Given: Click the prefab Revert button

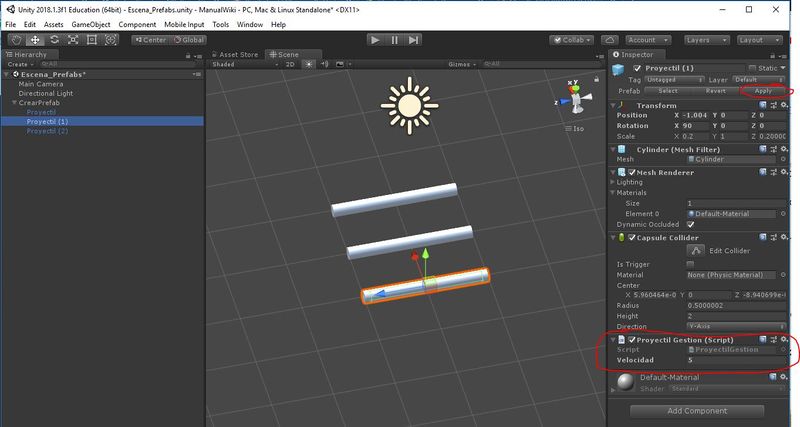Looking at the screenshot, I should pyautogui.click(x=715, y=91).
